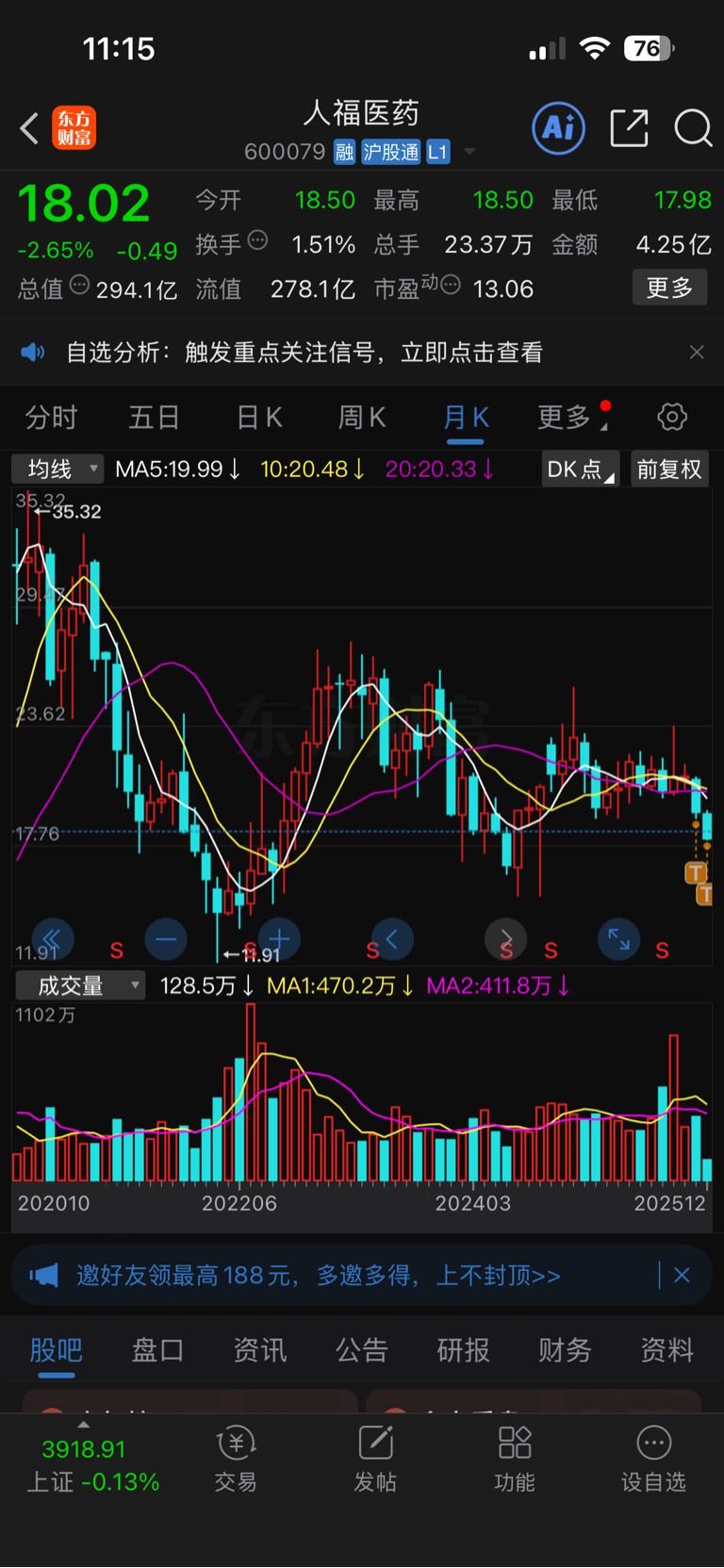
Task: Tap the L1 quote level tag
Action: pyautogui.click(x=437, y=152)
